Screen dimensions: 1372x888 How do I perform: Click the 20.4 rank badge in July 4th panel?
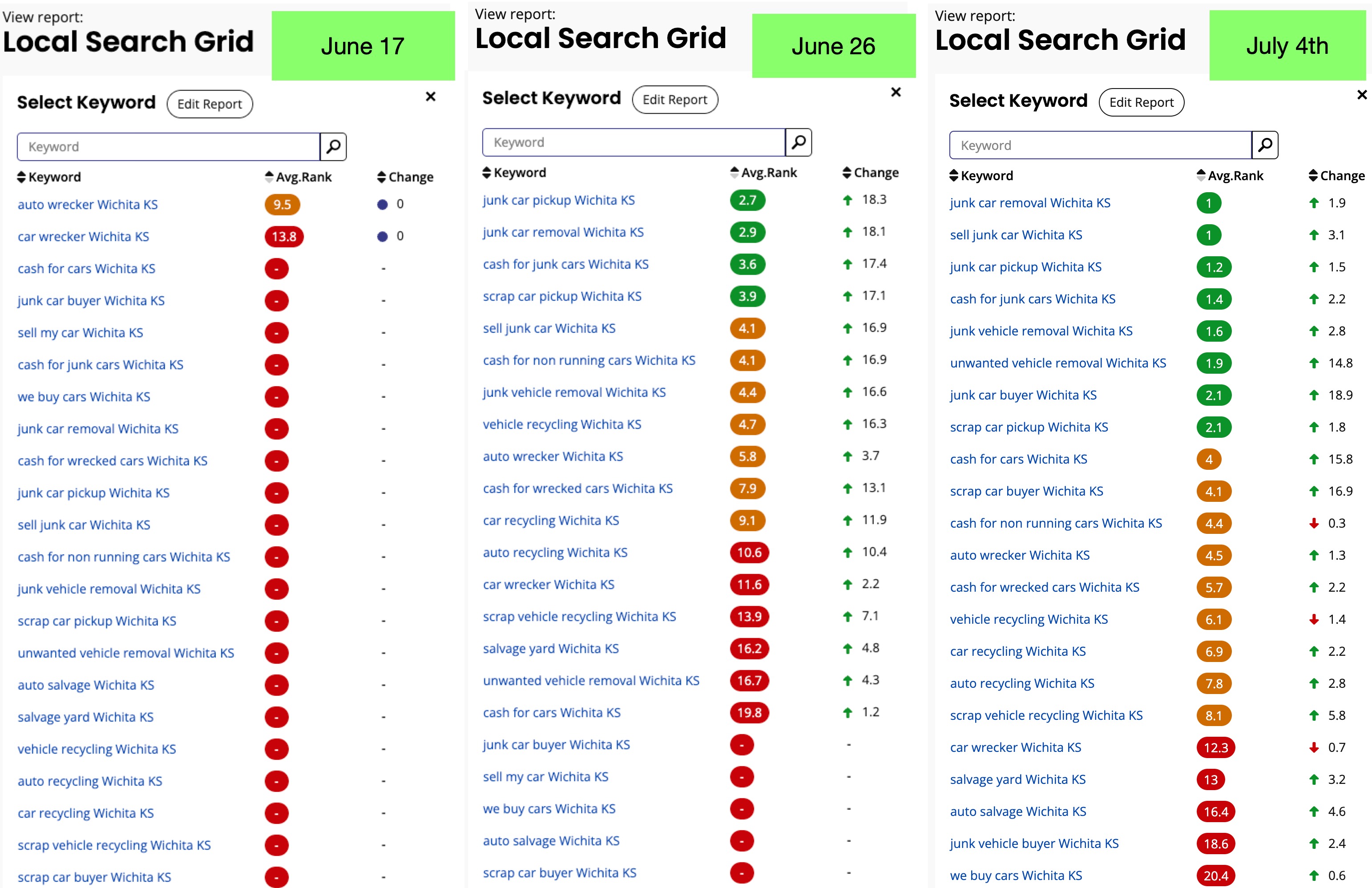click(x=1216, y=876)
